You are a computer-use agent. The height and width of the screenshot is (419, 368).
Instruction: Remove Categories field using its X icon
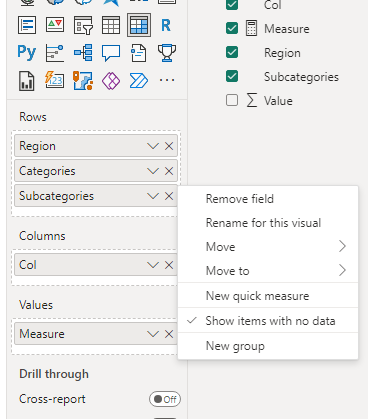tap(169, 171)
